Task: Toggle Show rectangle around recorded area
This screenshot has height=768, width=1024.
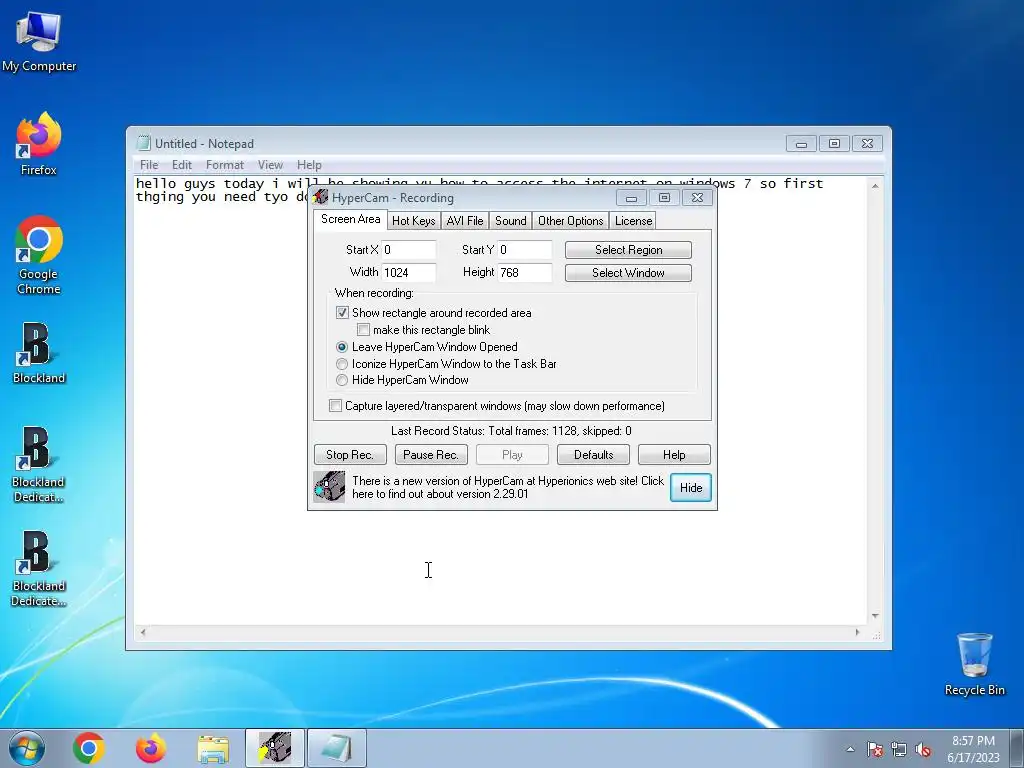Action: [342, 313]
